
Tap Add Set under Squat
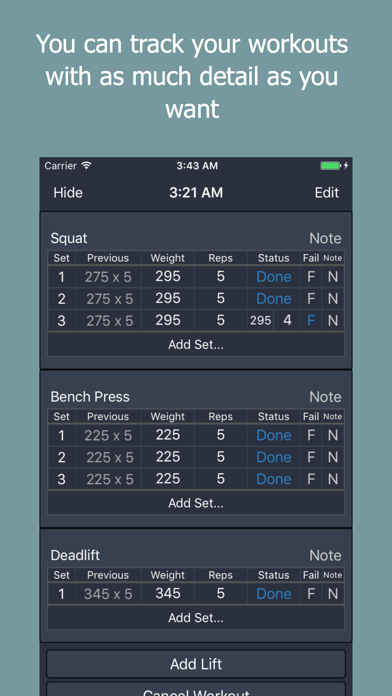[196, 345]
